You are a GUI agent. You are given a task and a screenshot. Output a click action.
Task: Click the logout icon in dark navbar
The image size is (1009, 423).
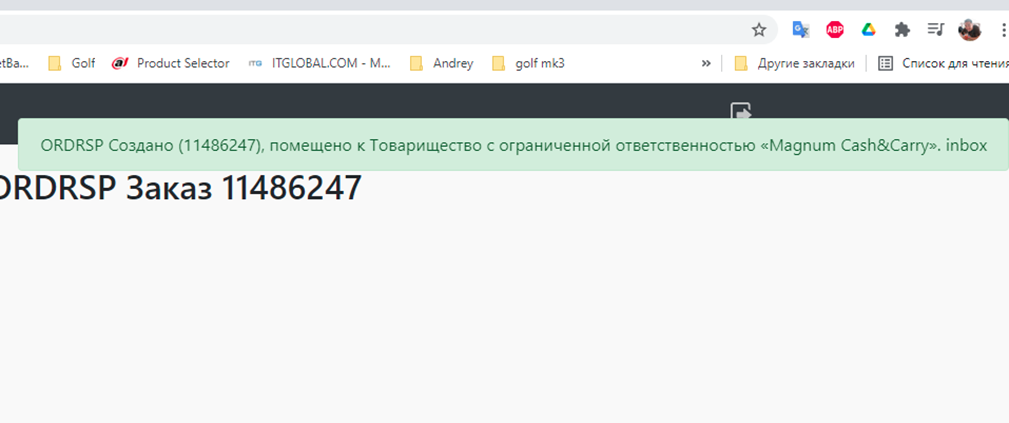[x=741, y=110]
